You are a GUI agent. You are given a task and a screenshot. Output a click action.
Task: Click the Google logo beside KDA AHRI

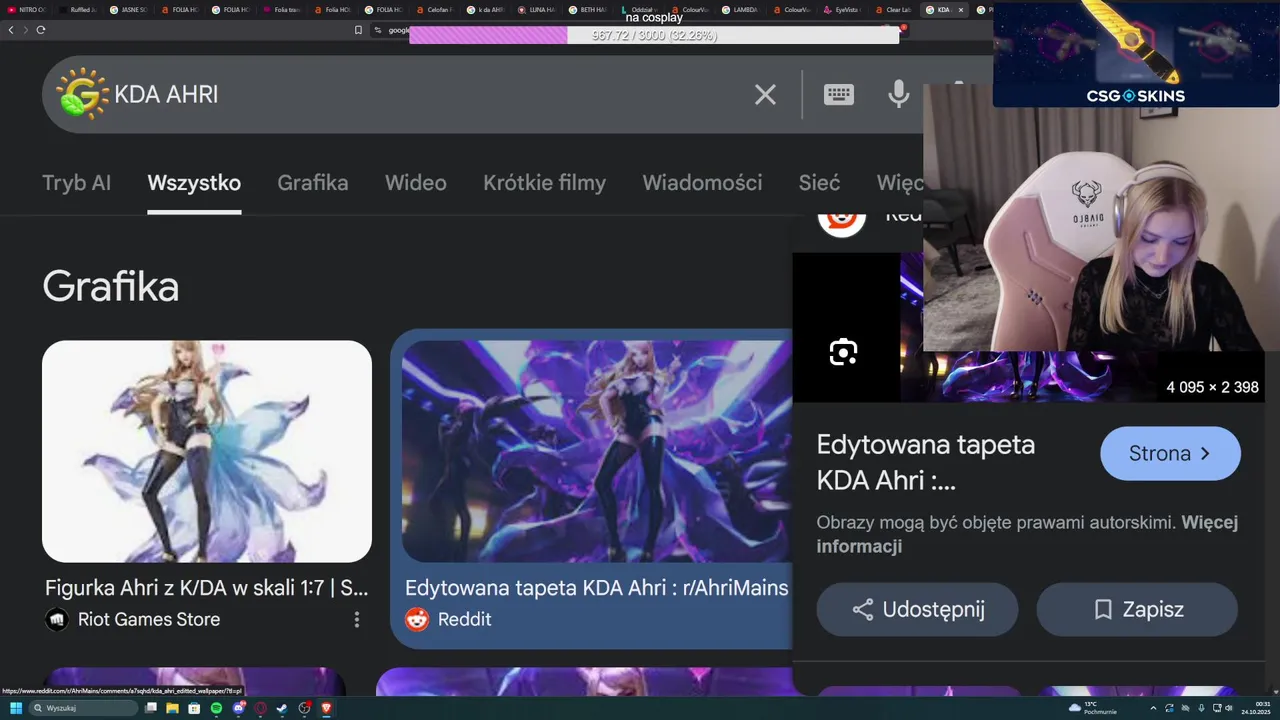82,94
